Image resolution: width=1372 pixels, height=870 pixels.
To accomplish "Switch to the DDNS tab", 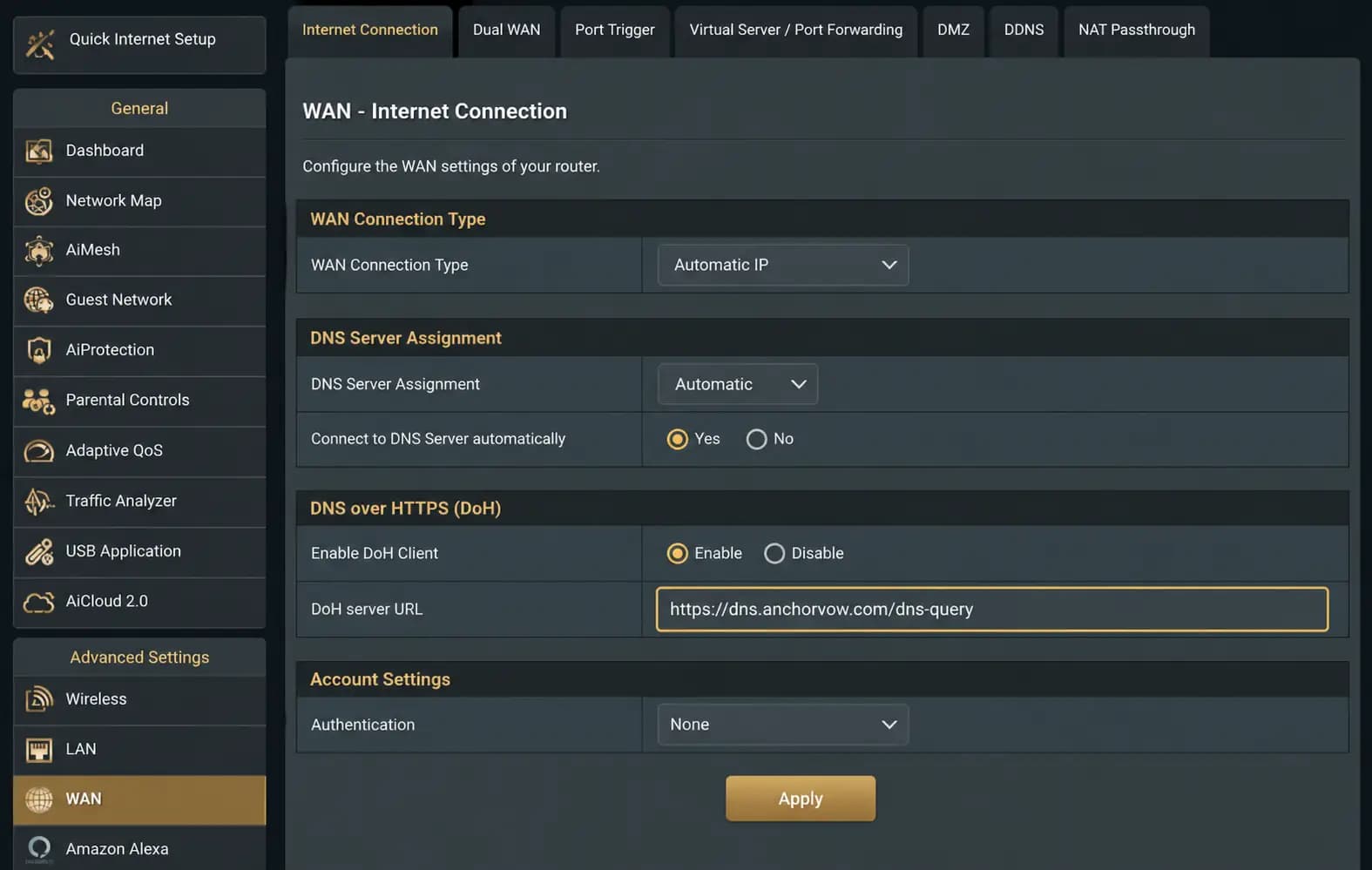I will click(1024, 30).
